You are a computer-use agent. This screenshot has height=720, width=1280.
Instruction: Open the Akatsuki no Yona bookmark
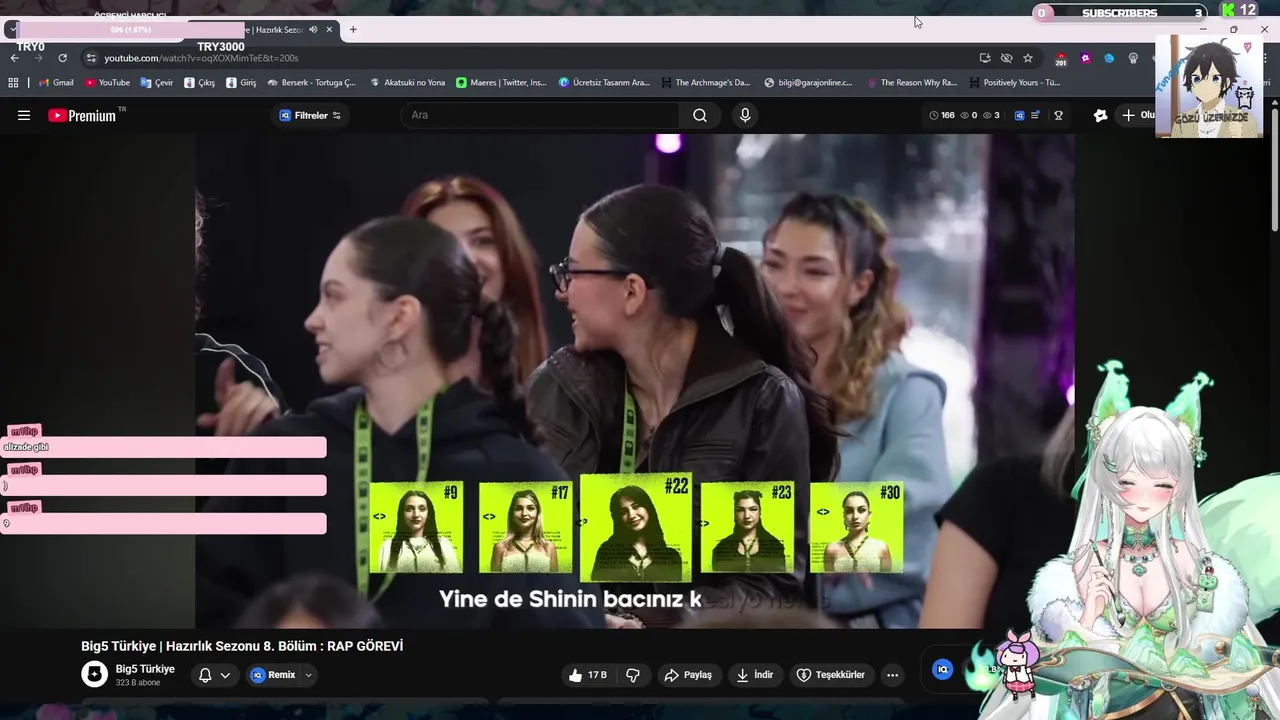point(408,83)
